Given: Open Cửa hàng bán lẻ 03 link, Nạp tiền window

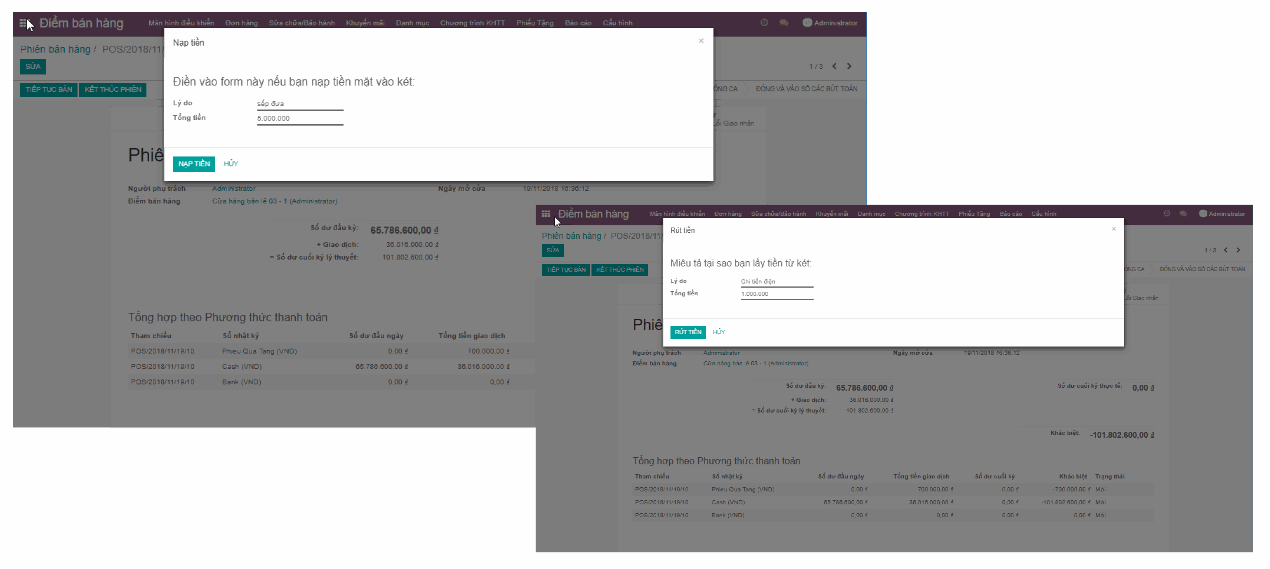Looking at the screenshot, I should (x=275, y=201).
